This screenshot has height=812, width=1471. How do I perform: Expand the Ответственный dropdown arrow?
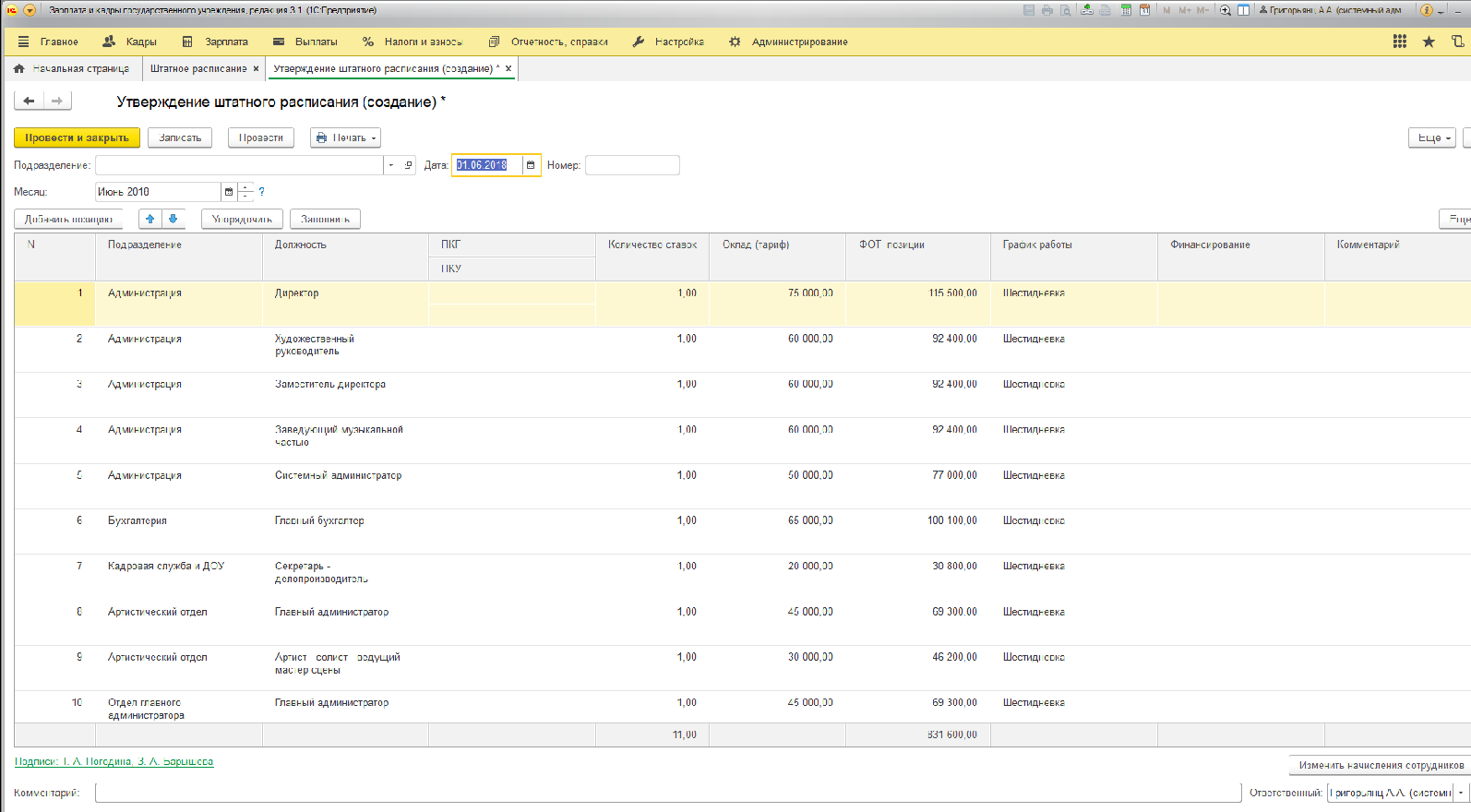(1460, 793)
